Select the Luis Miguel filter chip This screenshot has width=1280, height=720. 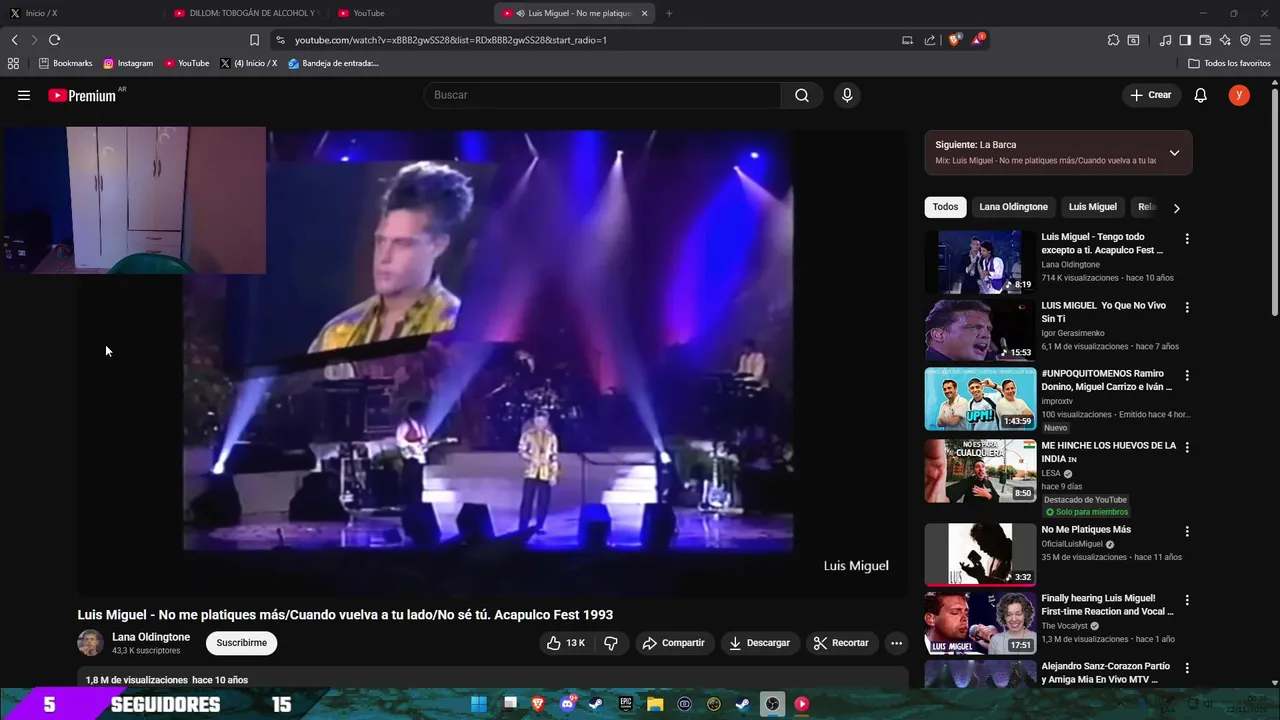coord(1092,207)
